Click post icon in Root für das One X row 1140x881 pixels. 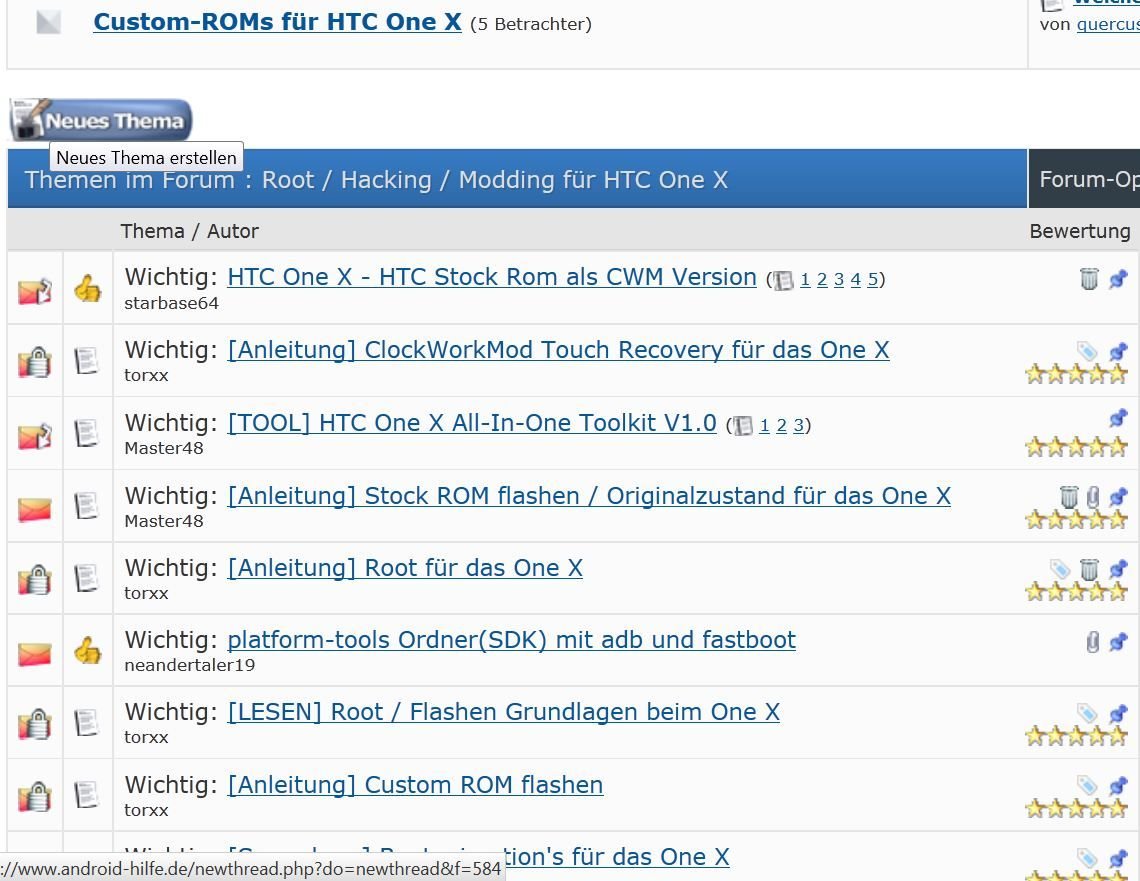tap(87, 578)
